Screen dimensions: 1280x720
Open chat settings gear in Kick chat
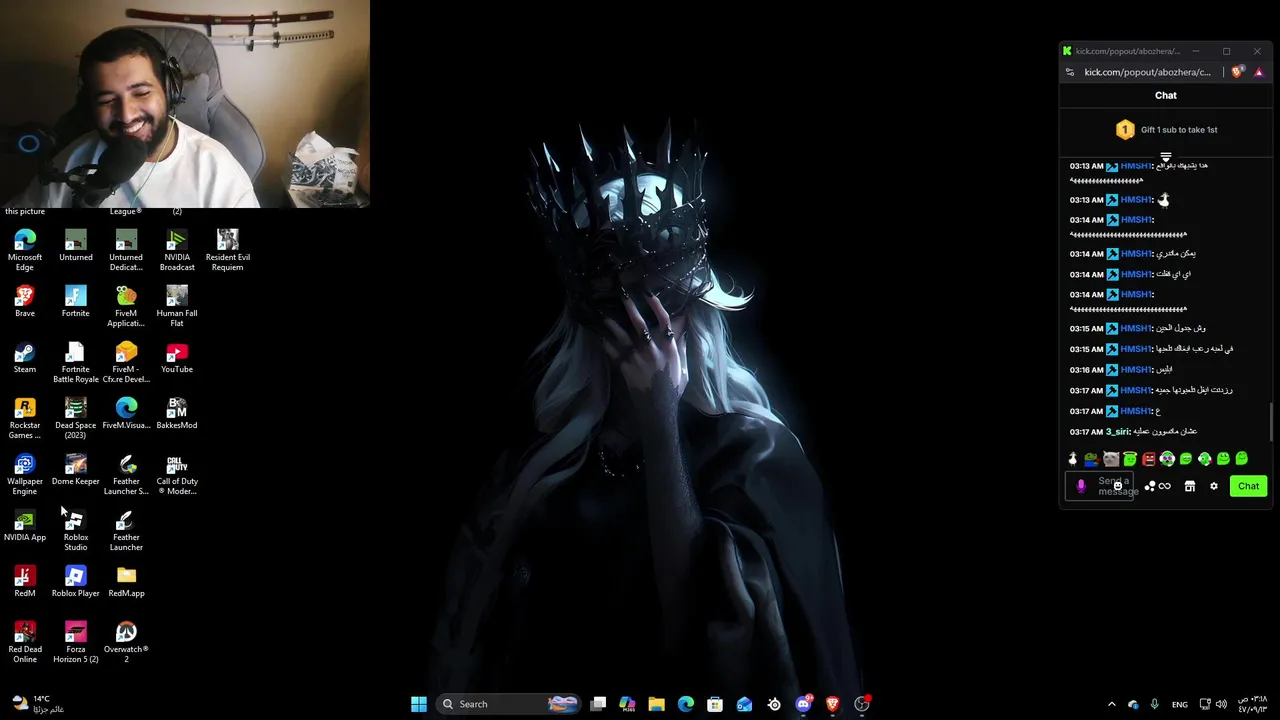pos(1214,486)
